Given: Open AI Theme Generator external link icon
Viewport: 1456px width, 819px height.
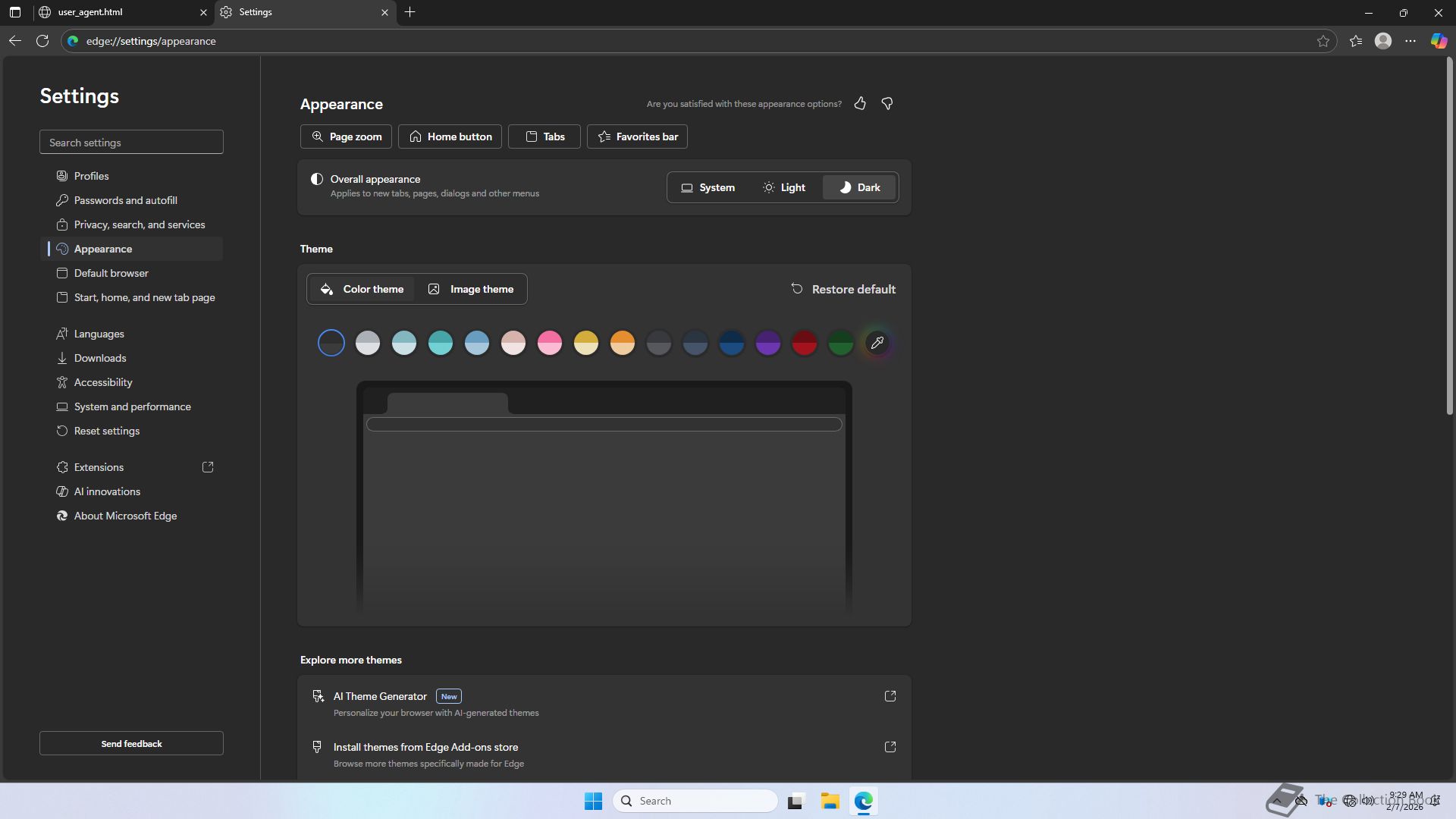Looking at the screenshot, I should 890,696.
